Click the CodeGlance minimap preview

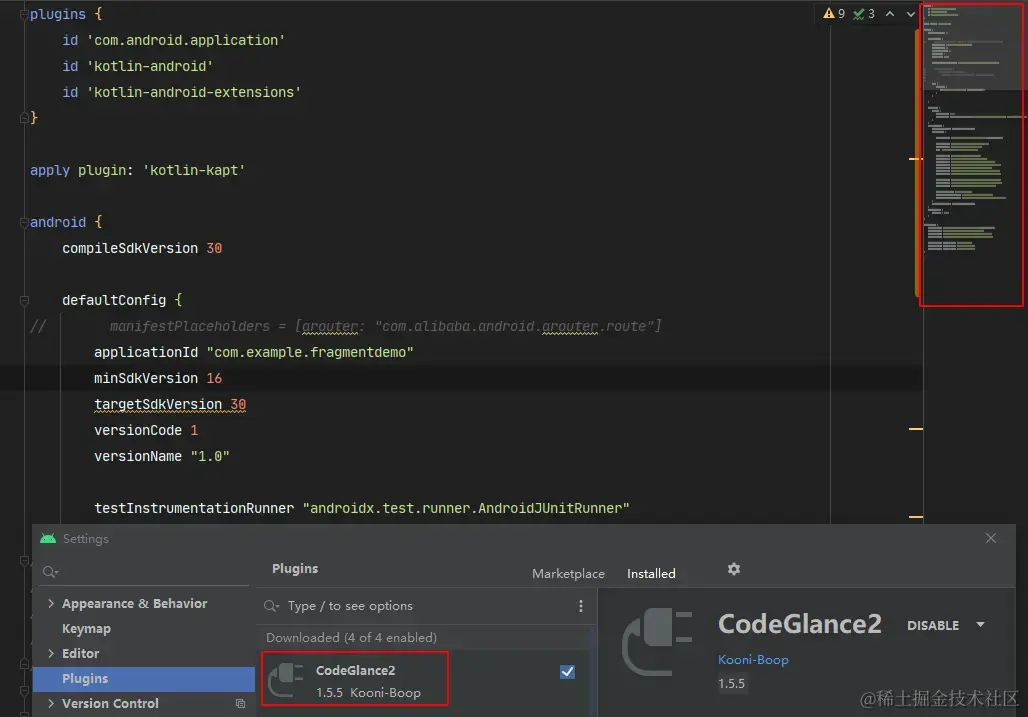point(972,155)
